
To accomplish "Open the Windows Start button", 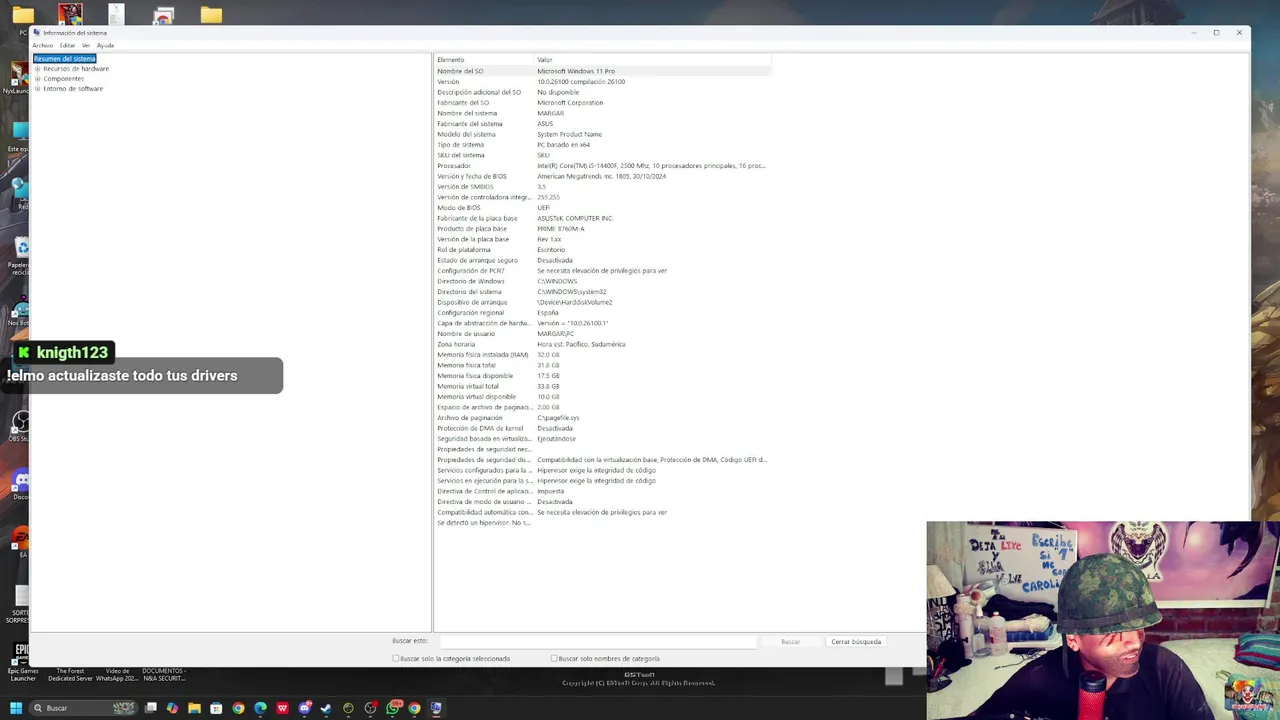I will pos(16,708).
